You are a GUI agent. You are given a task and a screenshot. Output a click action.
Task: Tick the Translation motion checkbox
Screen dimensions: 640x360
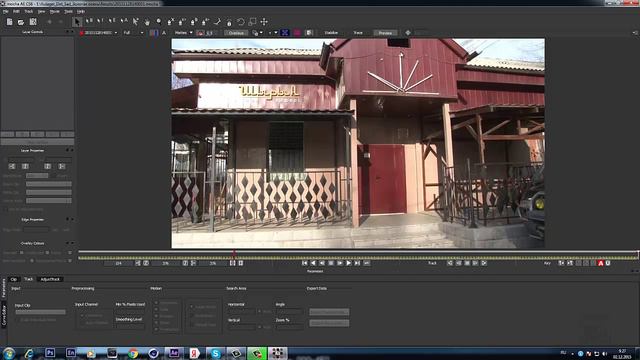tap(156, 303)
